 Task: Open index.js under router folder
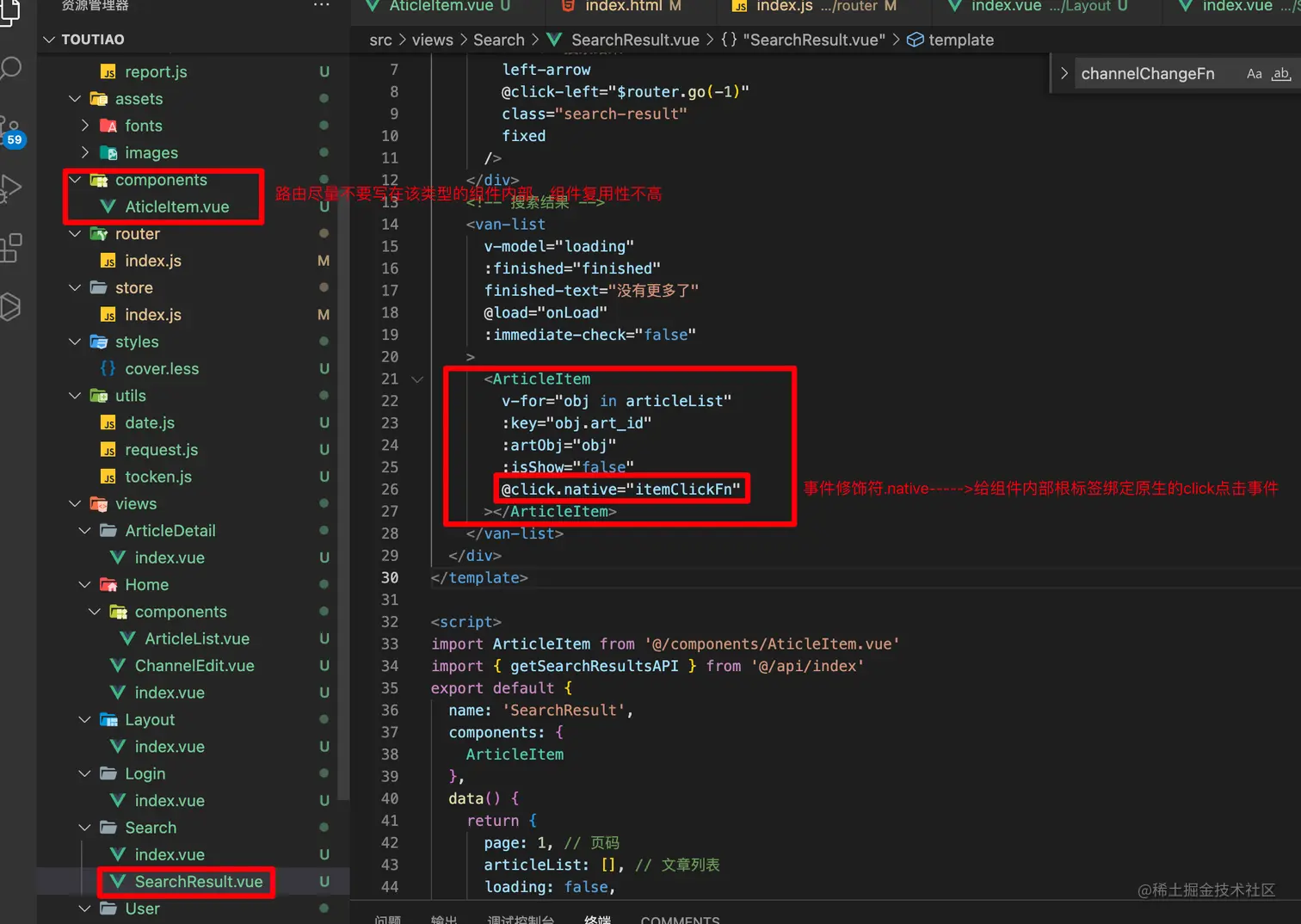[153, 261]
